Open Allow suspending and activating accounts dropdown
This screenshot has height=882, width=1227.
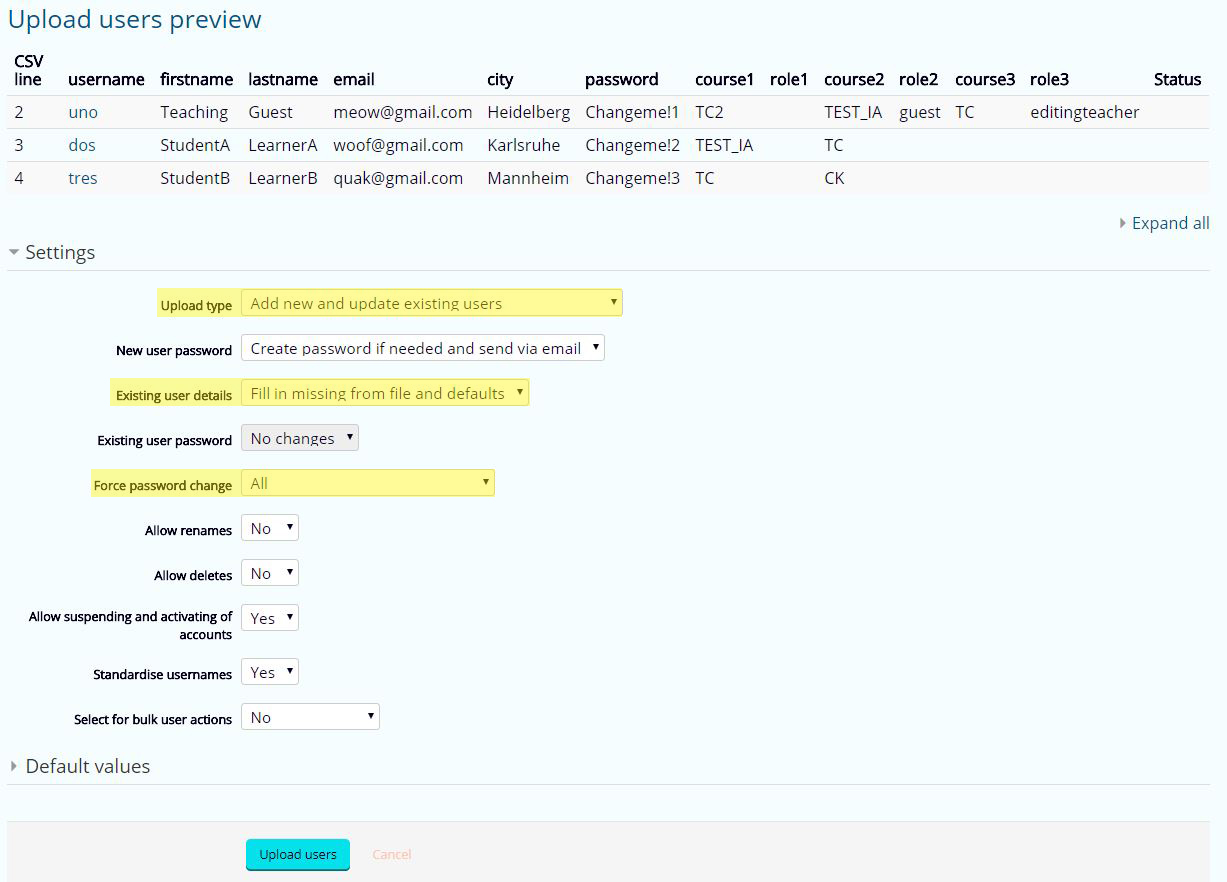tap(270, 618)
